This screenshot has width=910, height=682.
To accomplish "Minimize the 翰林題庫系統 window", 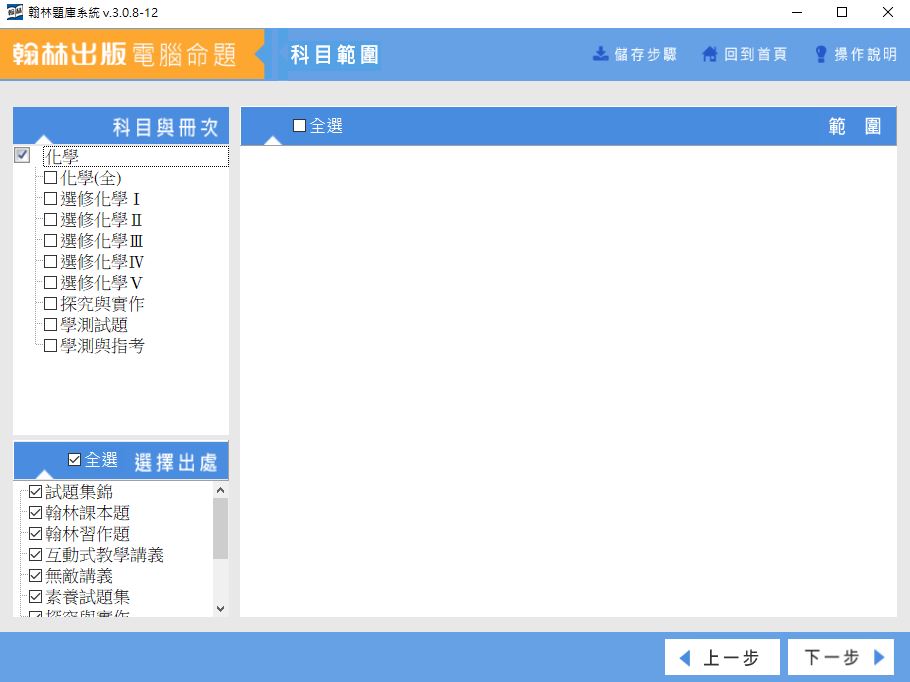I will pyautogui.click(x=797, y=12).
